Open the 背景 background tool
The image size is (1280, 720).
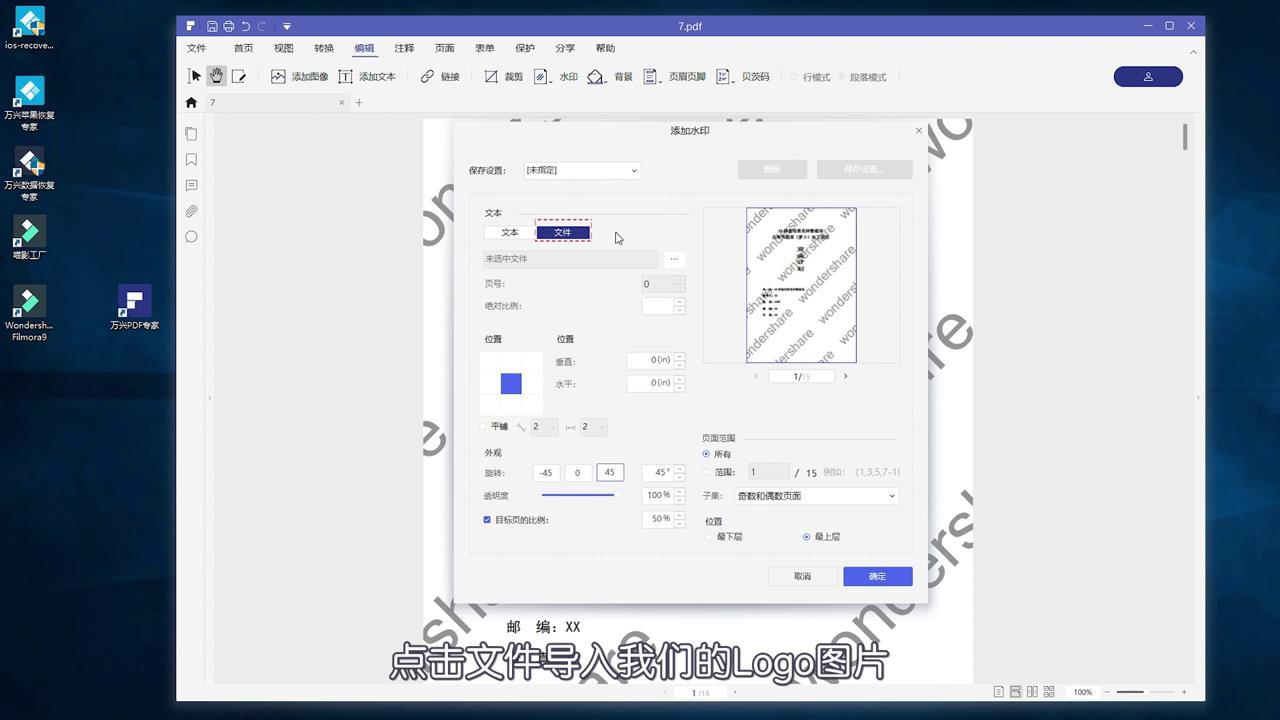pyautogui.click(x=610, y=76)
